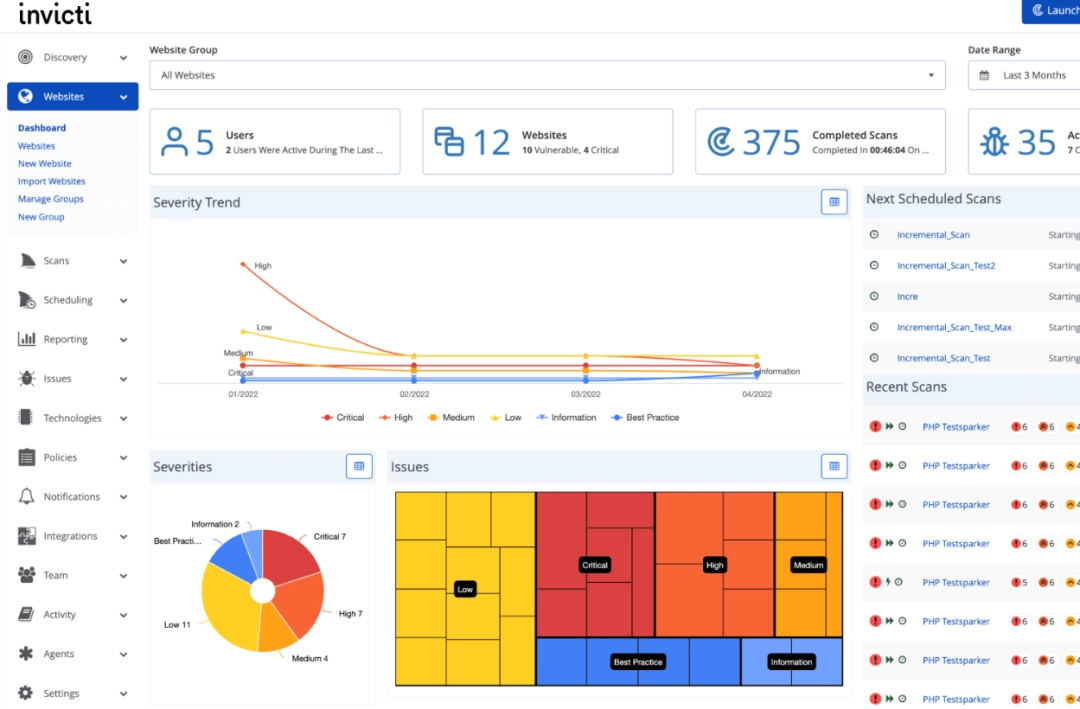Open the Incremental_Scan_Test_Max scheduled scan link

click(954, 328)
